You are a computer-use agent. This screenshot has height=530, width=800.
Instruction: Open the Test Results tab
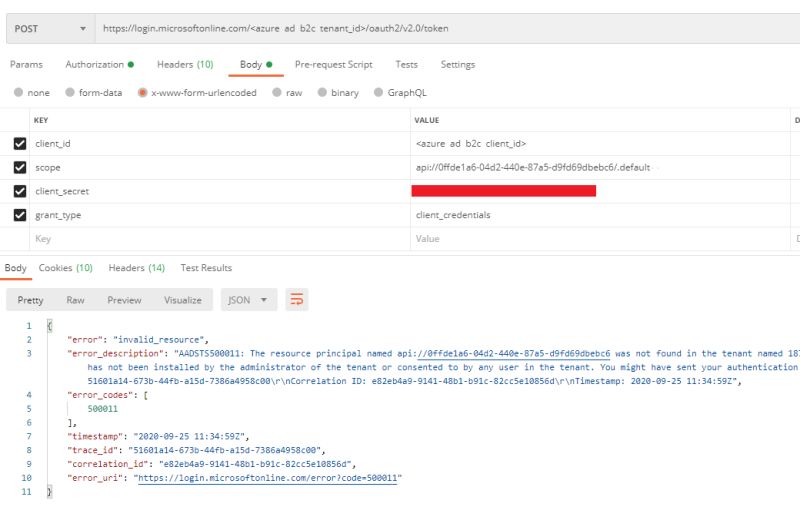click(206, 268)
